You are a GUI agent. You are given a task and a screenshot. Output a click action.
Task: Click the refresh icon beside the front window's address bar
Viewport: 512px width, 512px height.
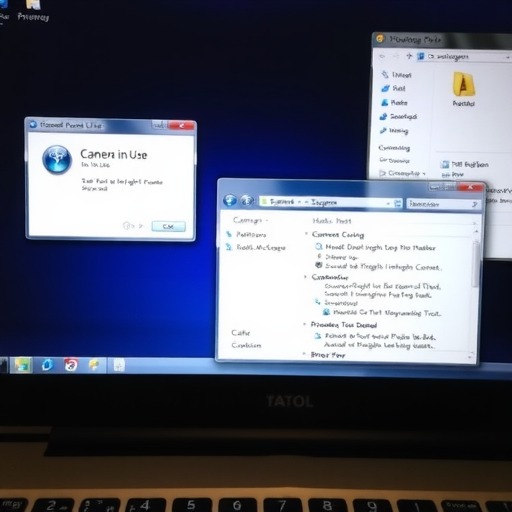pos(398,203)
